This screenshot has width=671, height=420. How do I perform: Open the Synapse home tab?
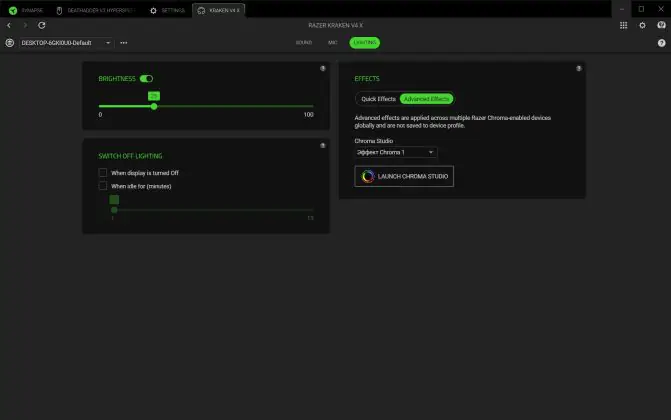coord(26,10)
